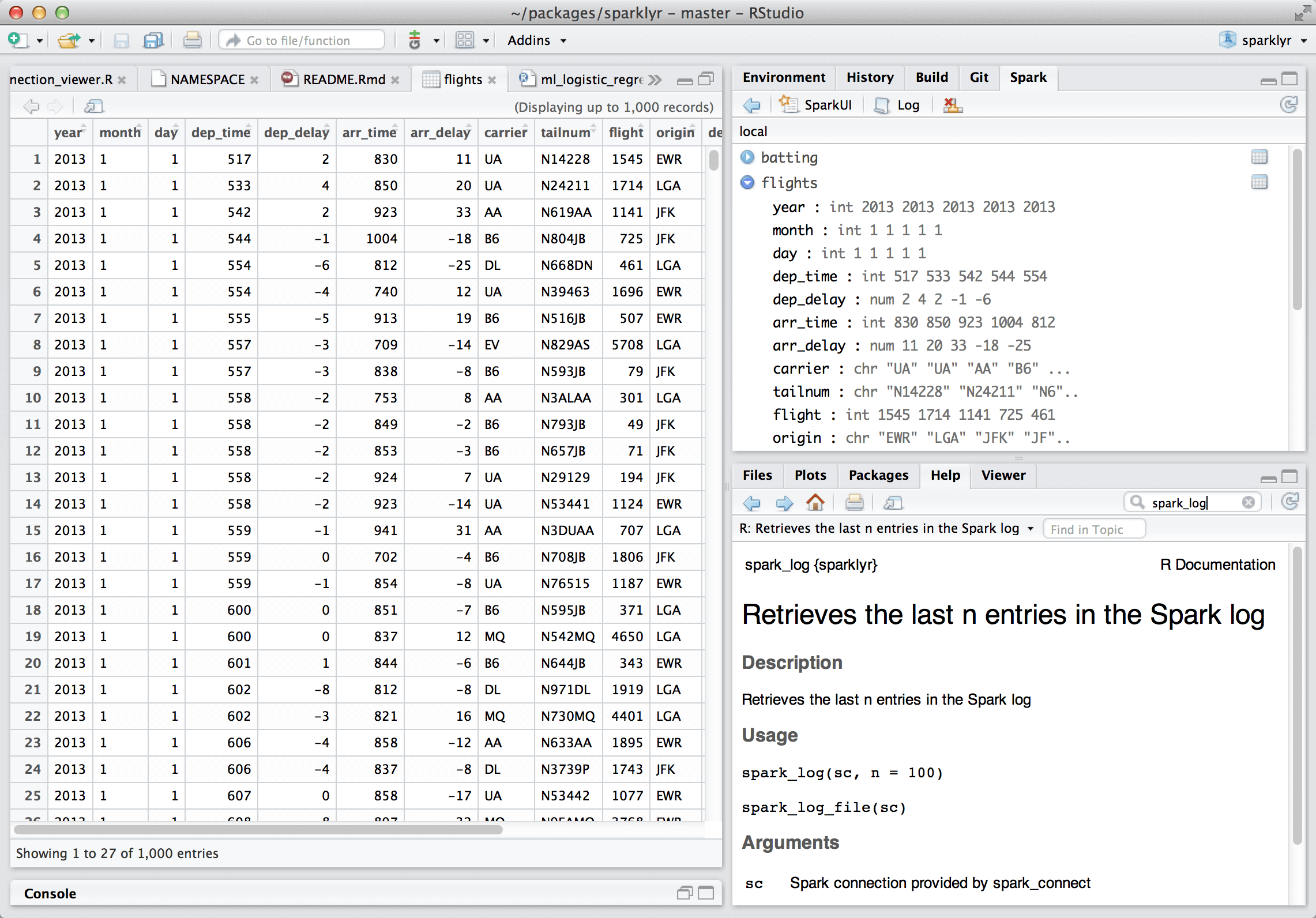The height and width of the screenshot is (918, 1316).
Task: Click the Log icon in the Spark pane
Action: click(x=896, y=104)
